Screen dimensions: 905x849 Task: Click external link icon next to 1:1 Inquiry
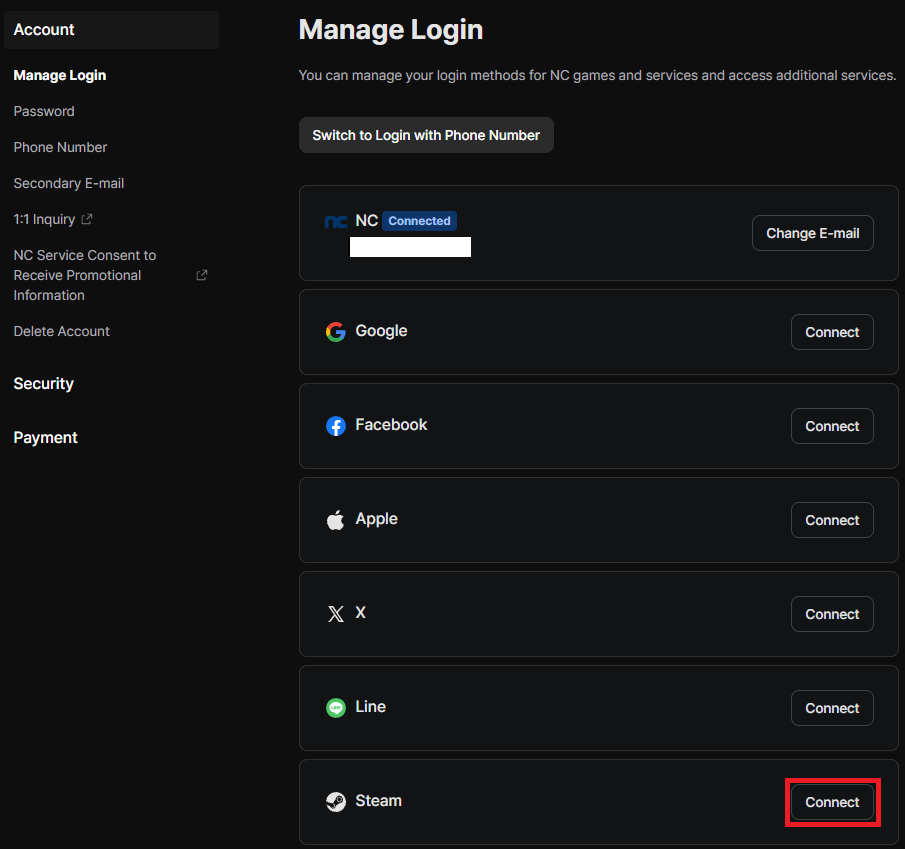tap(87, 219)
